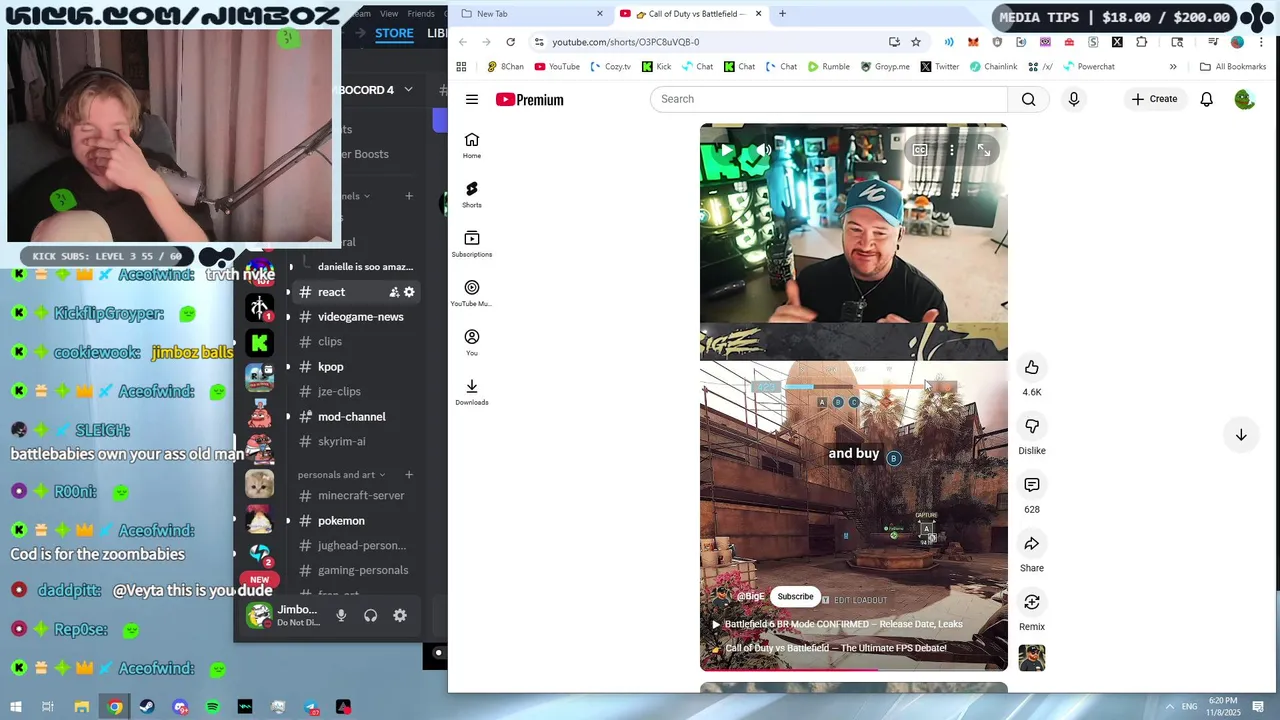Open Discord user settings gear
This screenshot has height=720, width=1280.
pyautogui.click(x=400, y=616)
